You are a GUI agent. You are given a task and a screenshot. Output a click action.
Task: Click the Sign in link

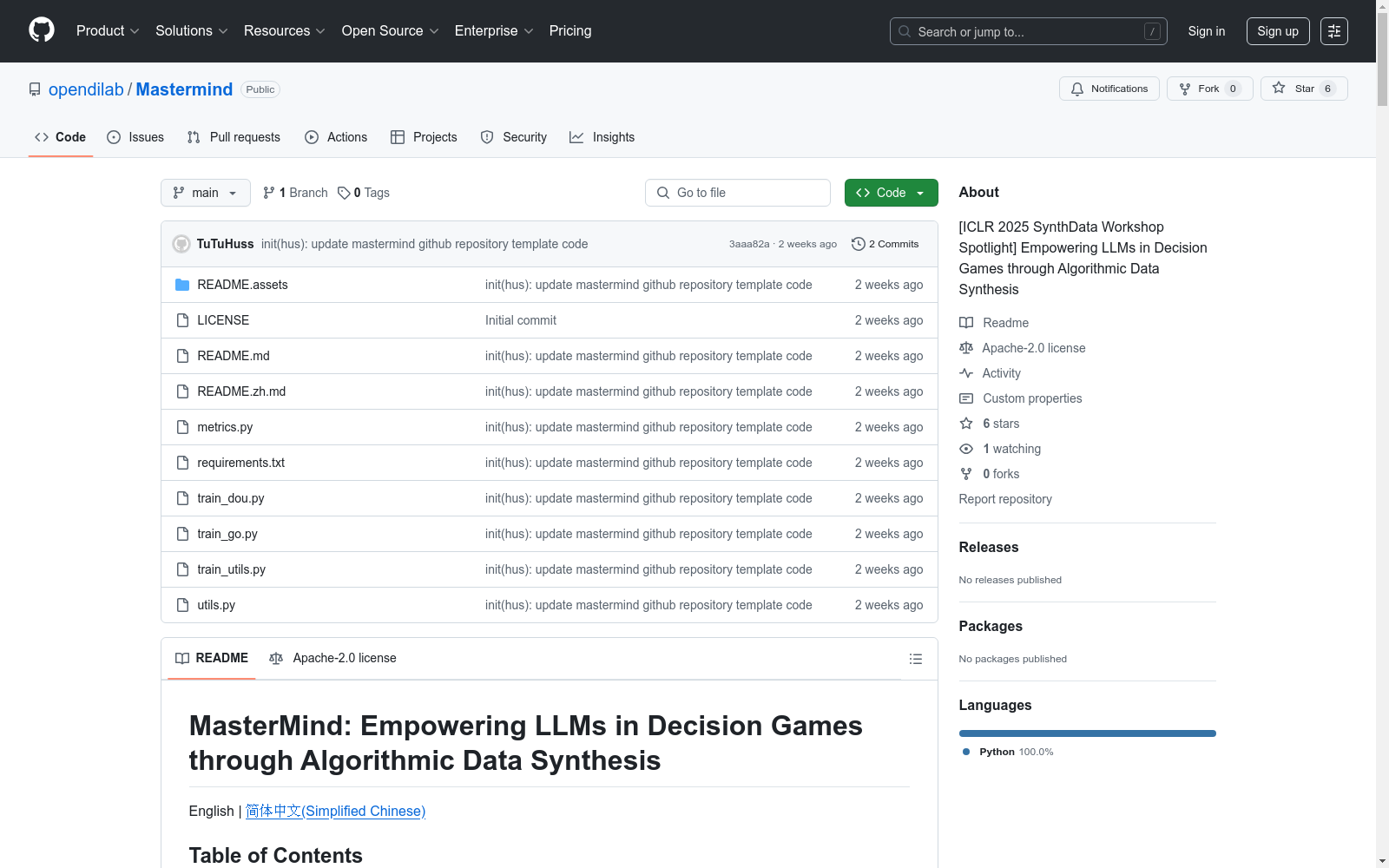click(x=1207, y=31)
